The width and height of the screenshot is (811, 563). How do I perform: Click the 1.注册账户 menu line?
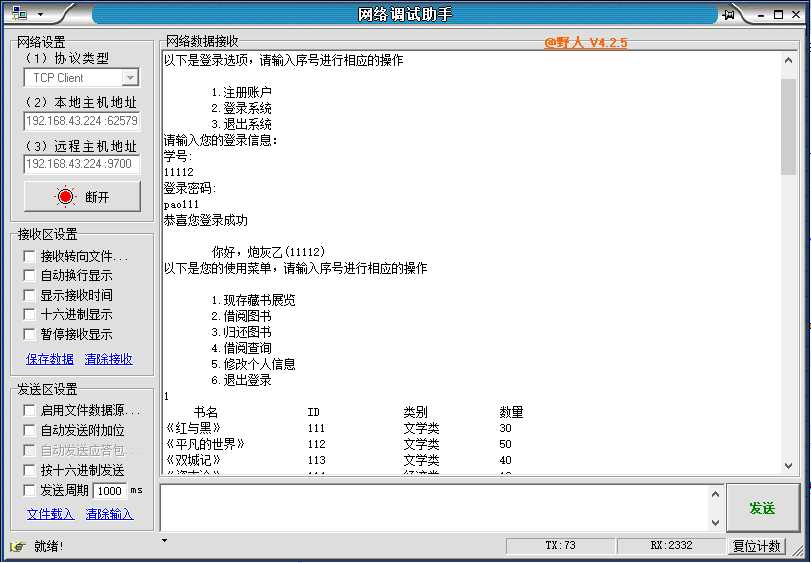point(242,93)
